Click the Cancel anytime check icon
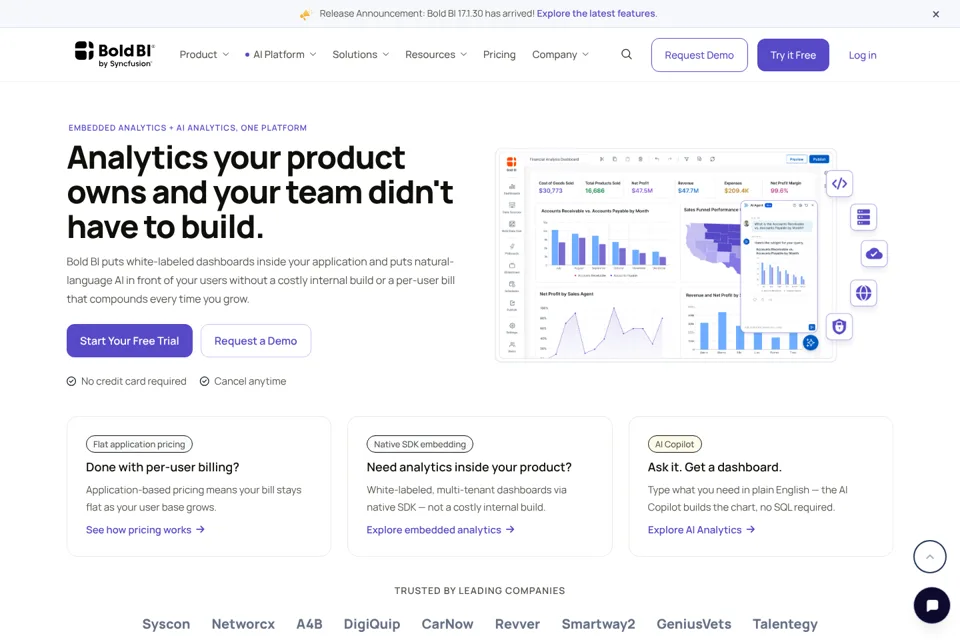 [x=204, y=382]
